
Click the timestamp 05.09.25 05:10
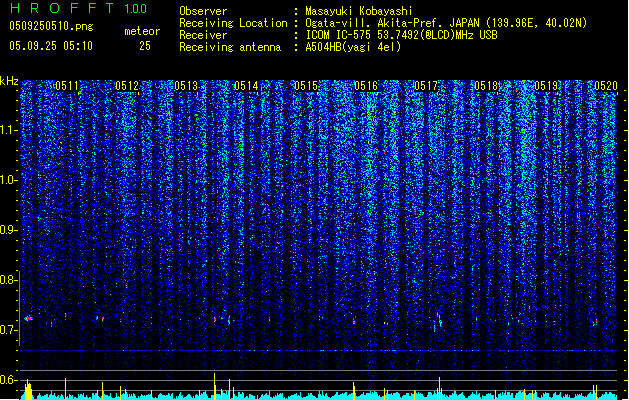51,46
